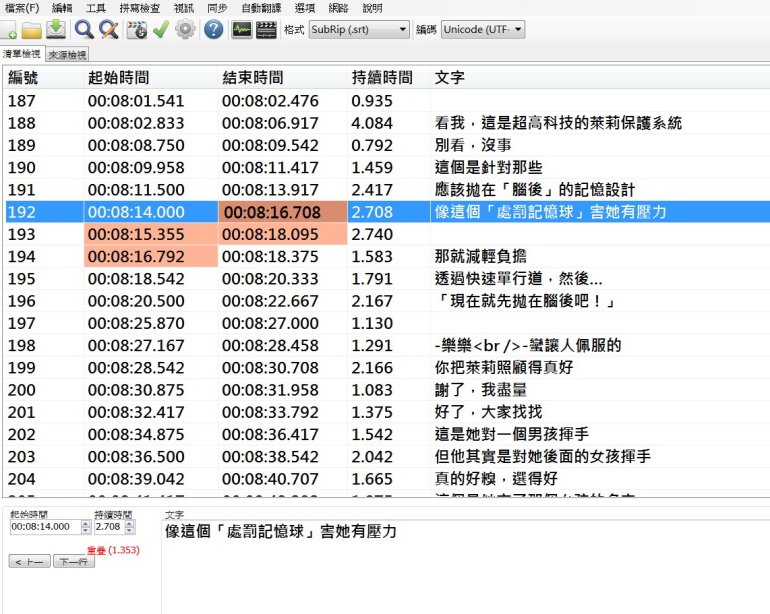Open the Unicode (UTF- encoding dropdown
770x614 pixels.
[x=483, y=29]
